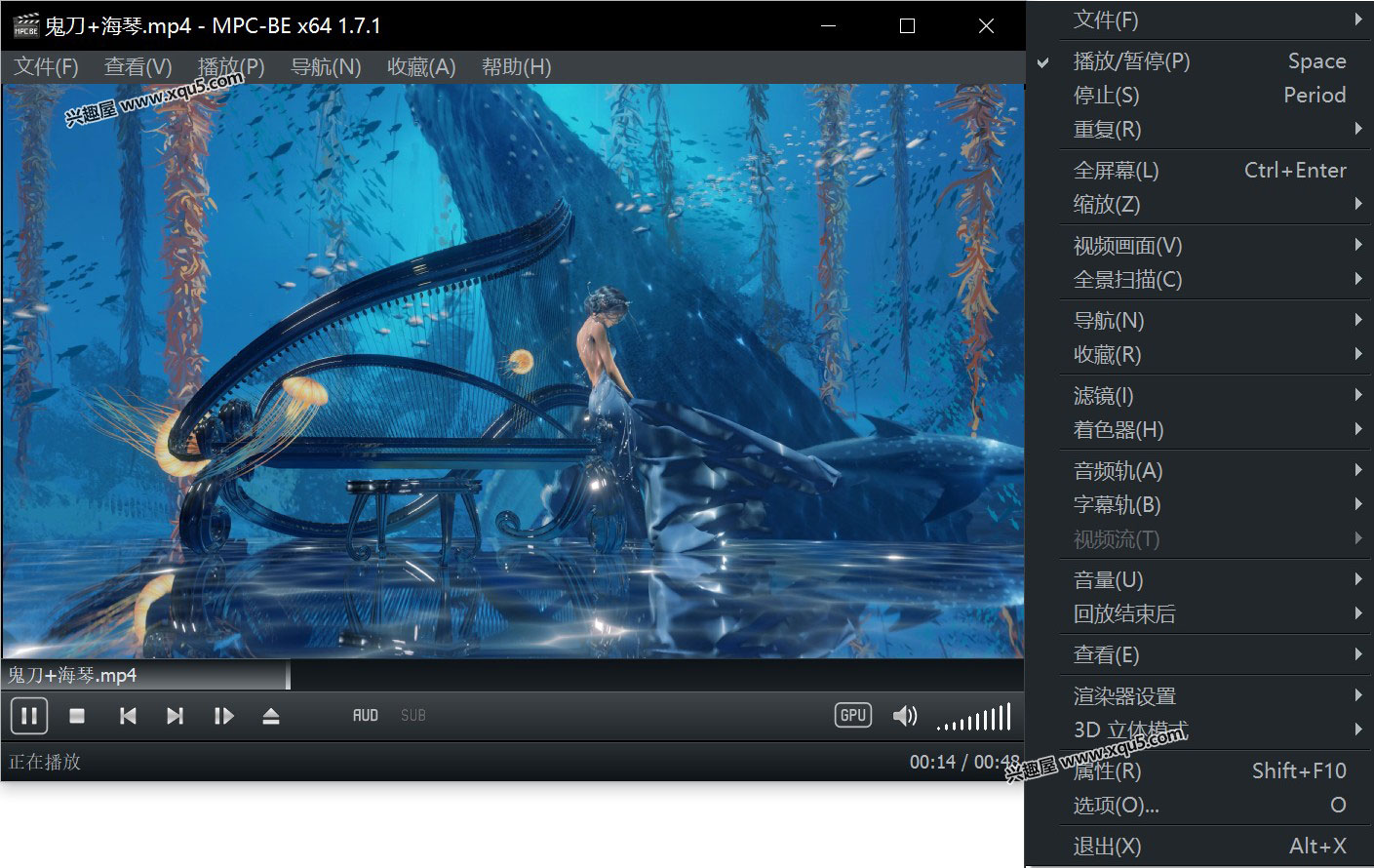Click the seek bar to change position
Image resolution: width=1374 pixels, height=868 pixels.
[512, 675]
